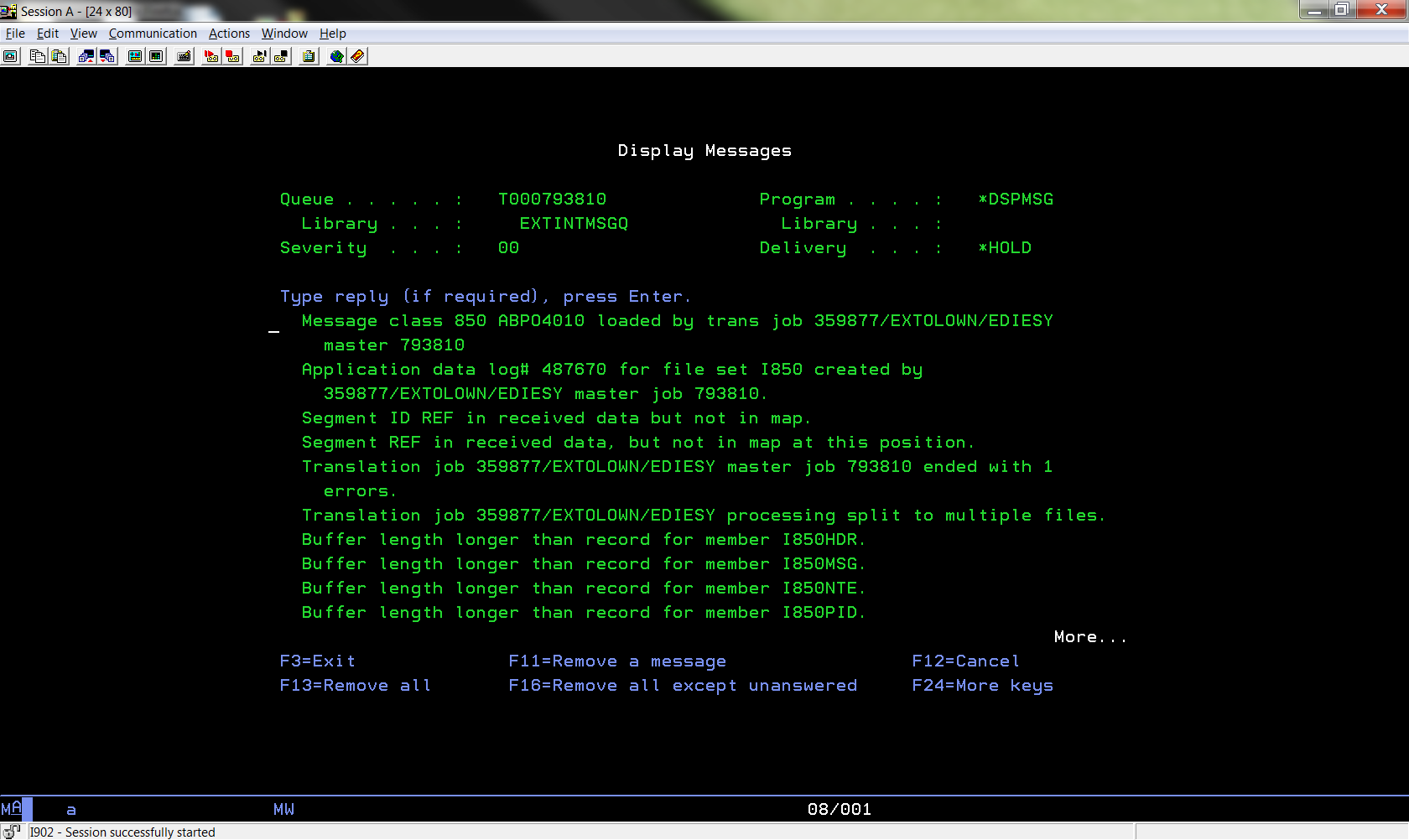
Task: Click 'Segment REF in received data, but not' message
Action: click(x=637, y=442)
